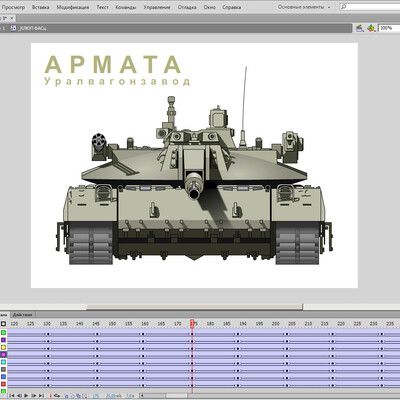The image size is (400, 400).
Task: Select the magenta layer's keyframe at frame 160
Action: tap(143, 356)
